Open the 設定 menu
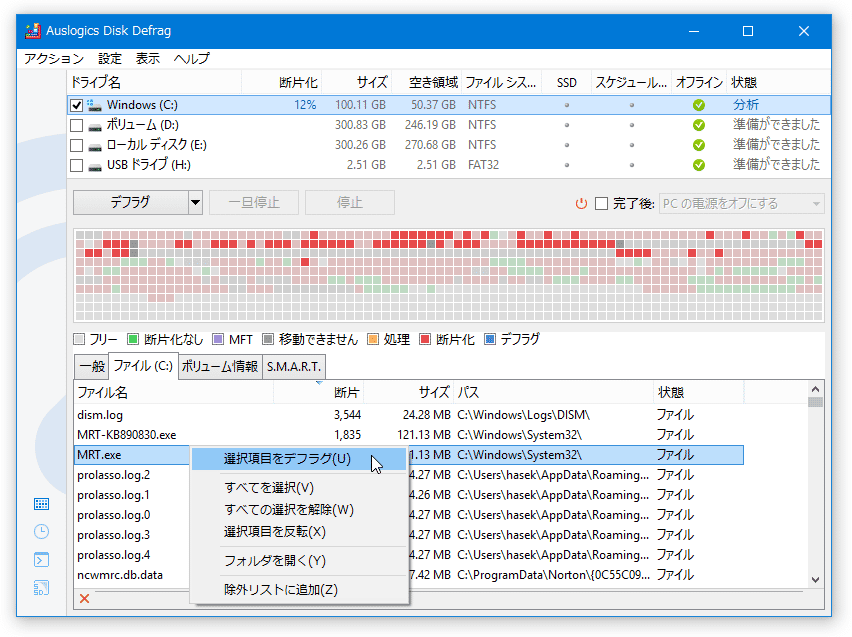Viewport: 852px width, 637px height. 110,59
